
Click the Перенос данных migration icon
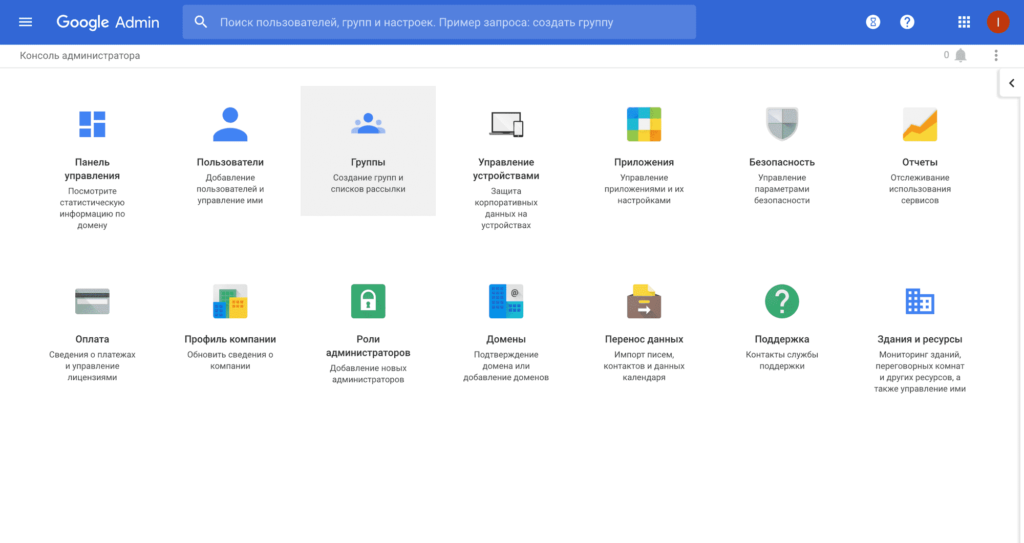[x=644, y=301]
